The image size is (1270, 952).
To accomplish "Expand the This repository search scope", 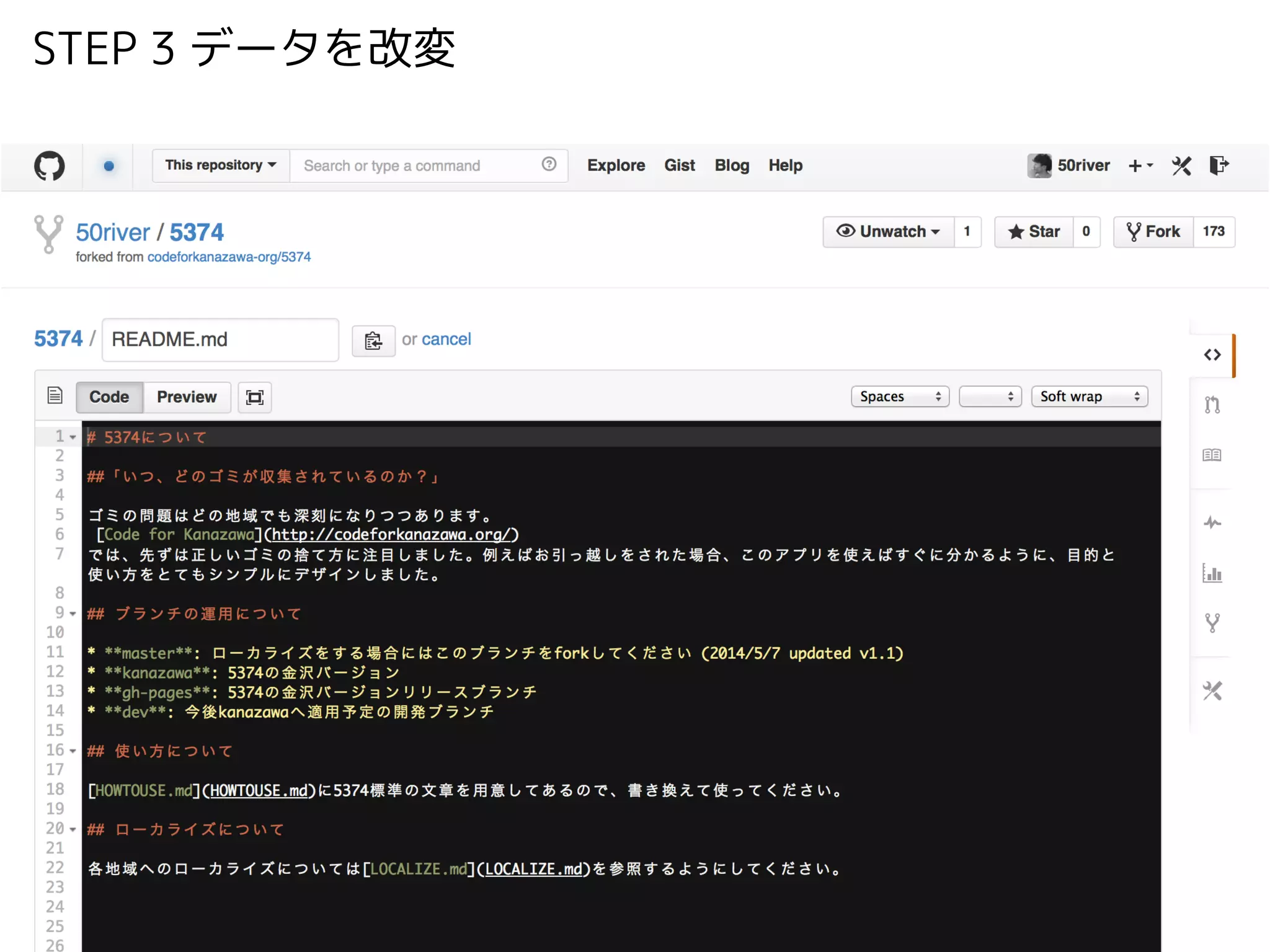I will tap(221, 165).
